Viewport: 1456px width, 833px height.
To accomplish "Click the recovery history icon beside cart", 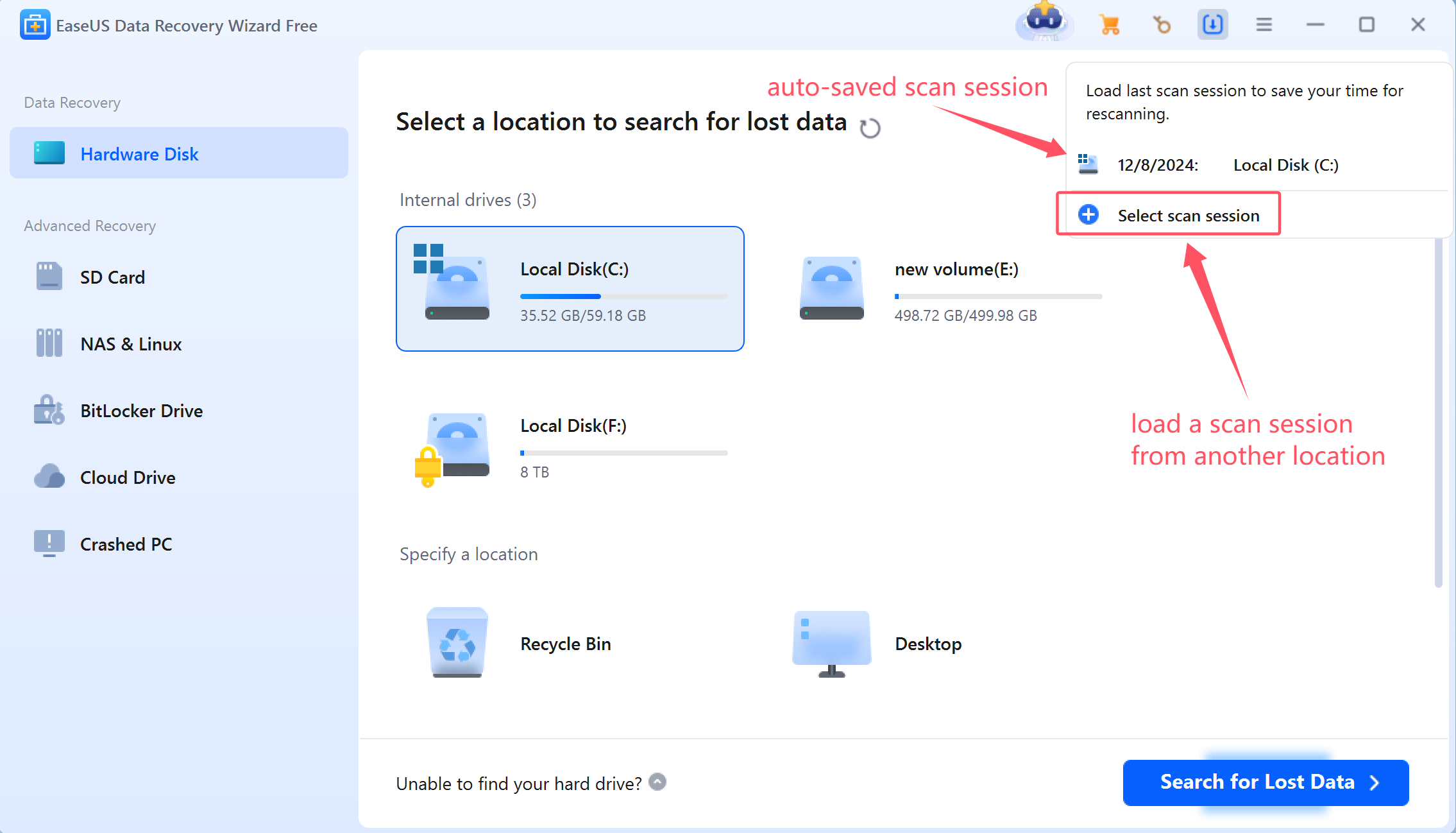I will tap(1162, 25).
